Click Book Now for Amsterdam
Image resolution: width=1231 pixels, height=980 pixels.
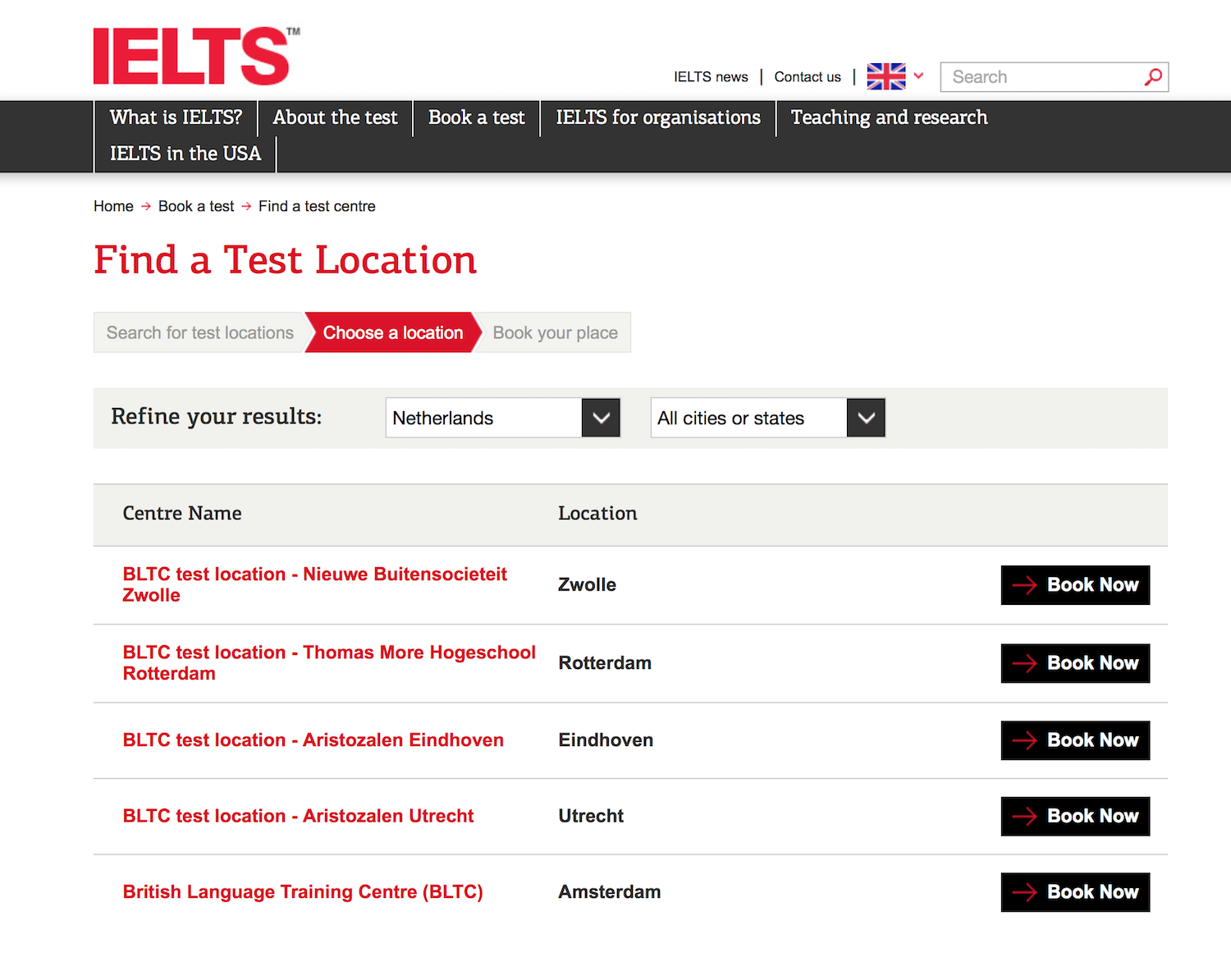[x=1075, y=892]
